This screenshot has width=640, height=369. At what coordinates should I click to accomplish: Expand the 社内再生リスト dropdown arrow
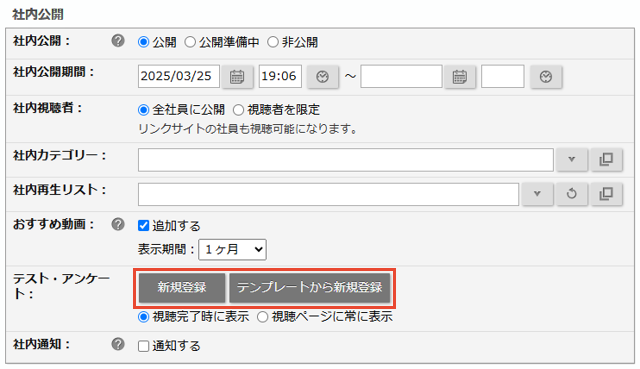coord(537,194)
